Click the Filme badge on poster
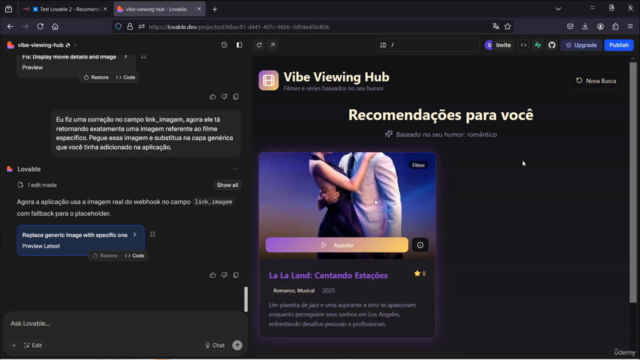 [x=418, y=165]
